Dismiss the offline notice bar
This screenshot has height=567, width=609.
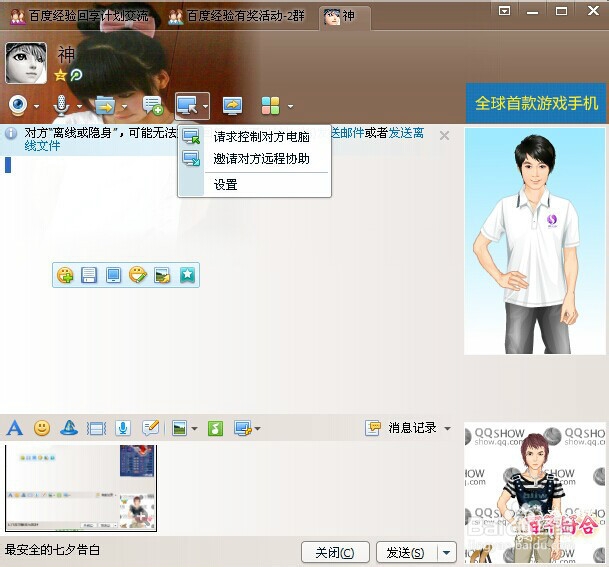tap(444, 136)
